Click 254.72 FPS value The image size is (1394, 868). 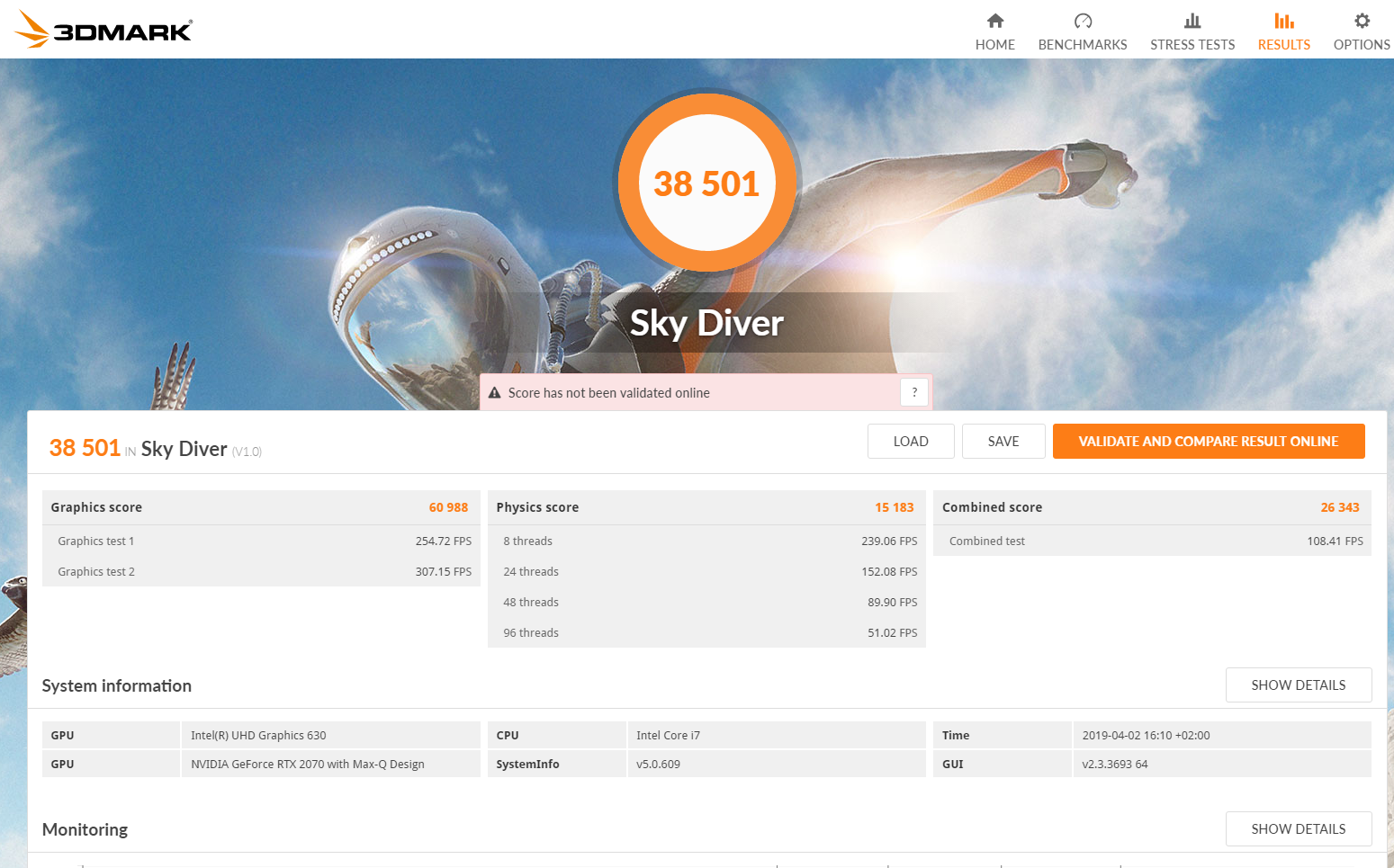[444, 541]
